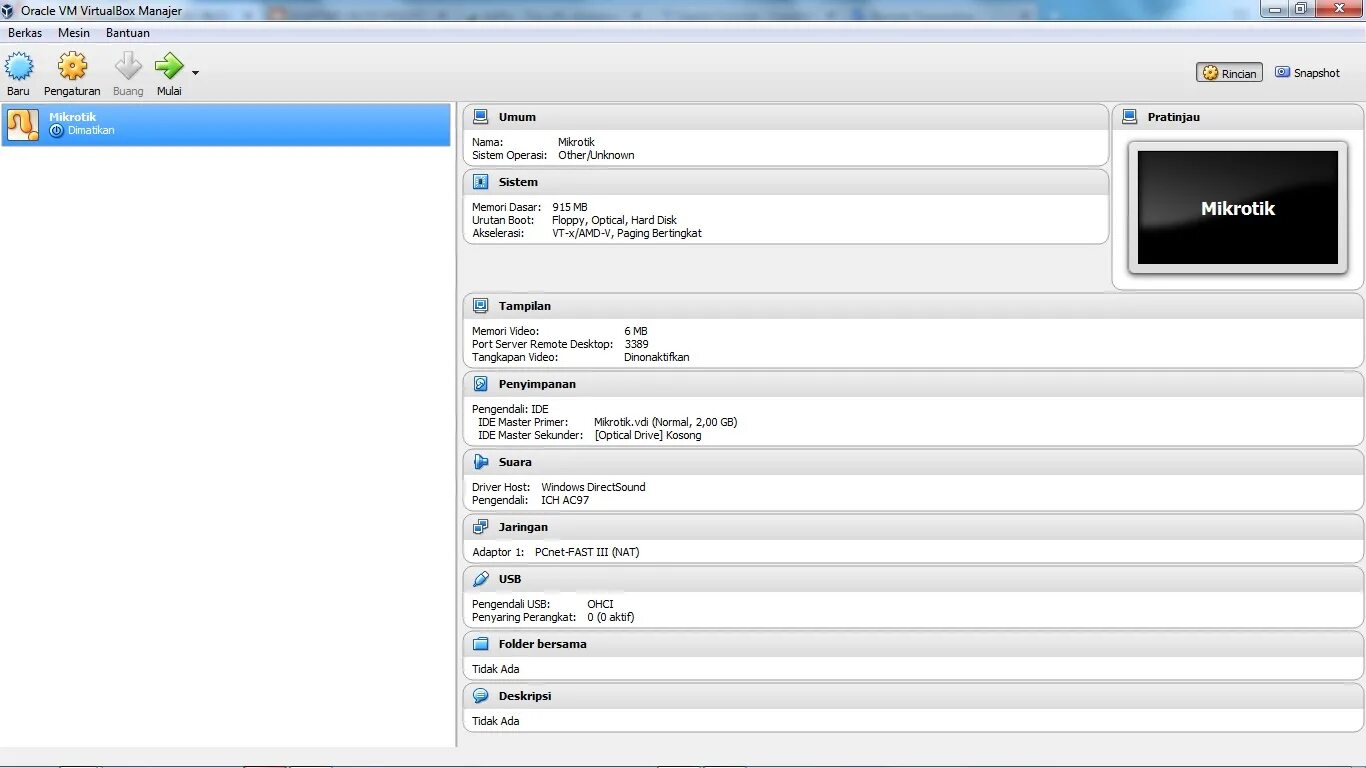Open the Mulai dropdown arrow
This screenshot has width=1366, height=768.
point(195,73)
